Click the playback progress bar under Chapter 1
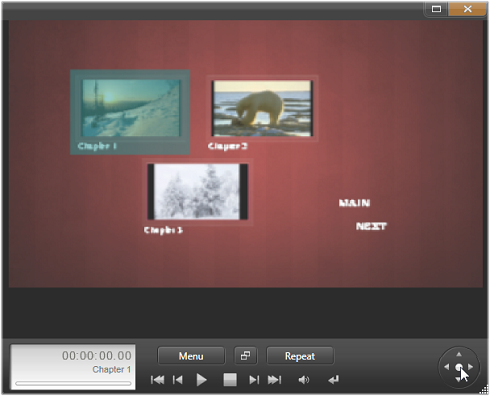This screenshot has height=397, width=491. click(73, 383)
